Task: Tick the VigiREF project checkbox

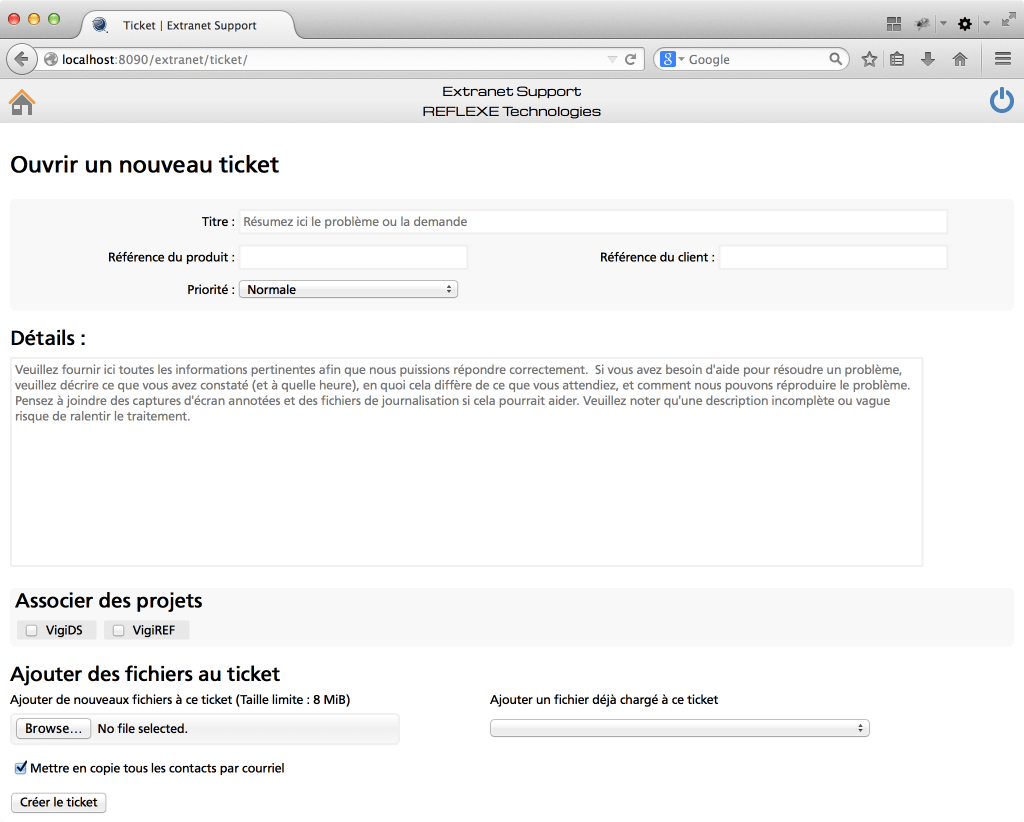Action: point(118,630)
